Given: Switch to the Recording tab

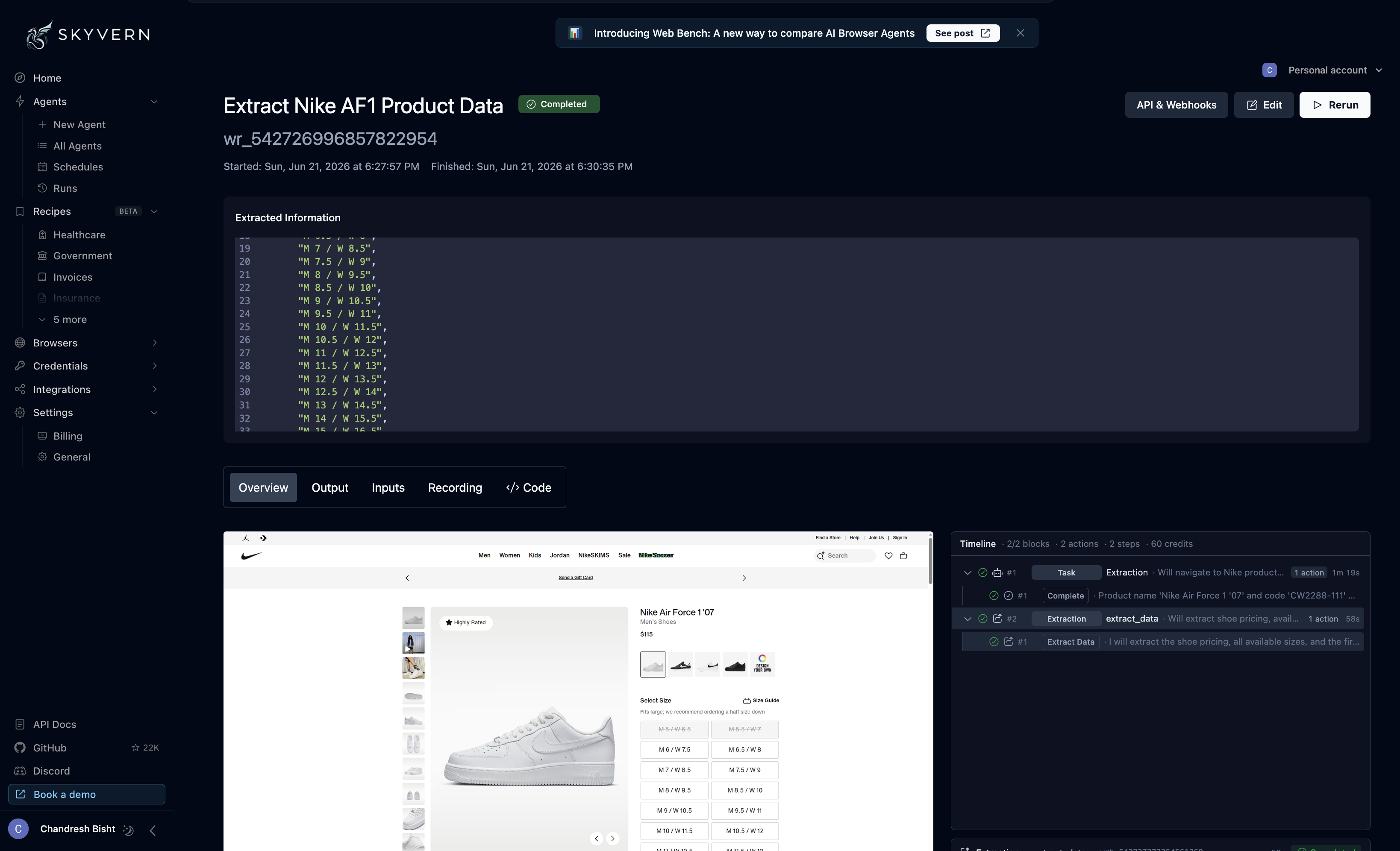Looking at the screenshot, I should (455, 487).
